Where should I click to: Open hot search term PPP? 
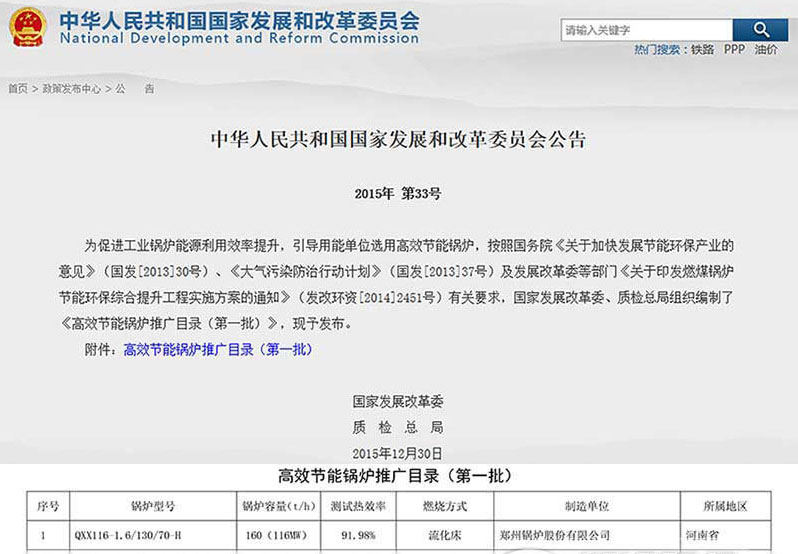pyautogui.click(x=734, y=49)
